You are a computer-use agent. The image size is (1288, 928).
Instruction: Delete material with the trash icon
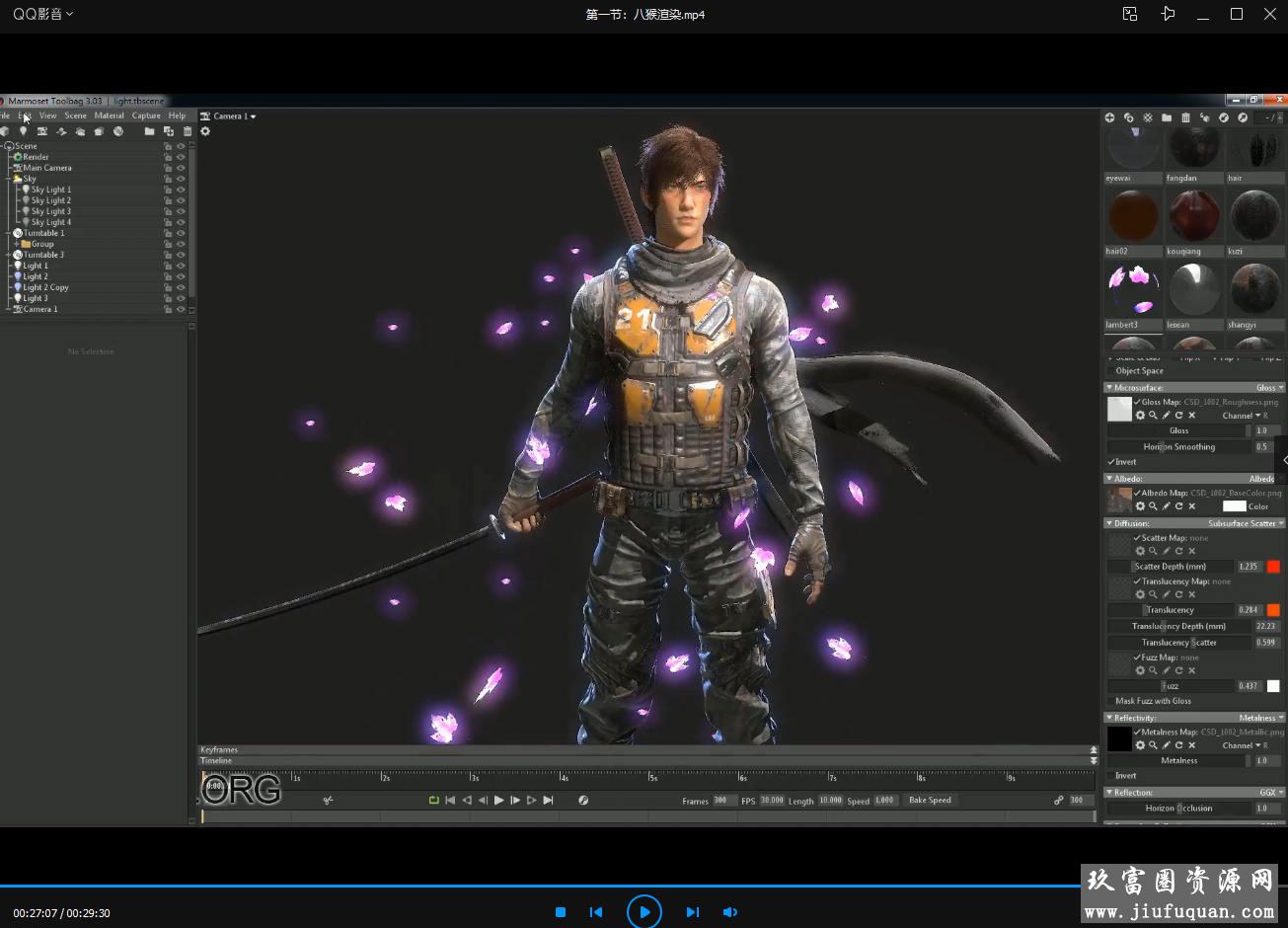[1185, 117]
